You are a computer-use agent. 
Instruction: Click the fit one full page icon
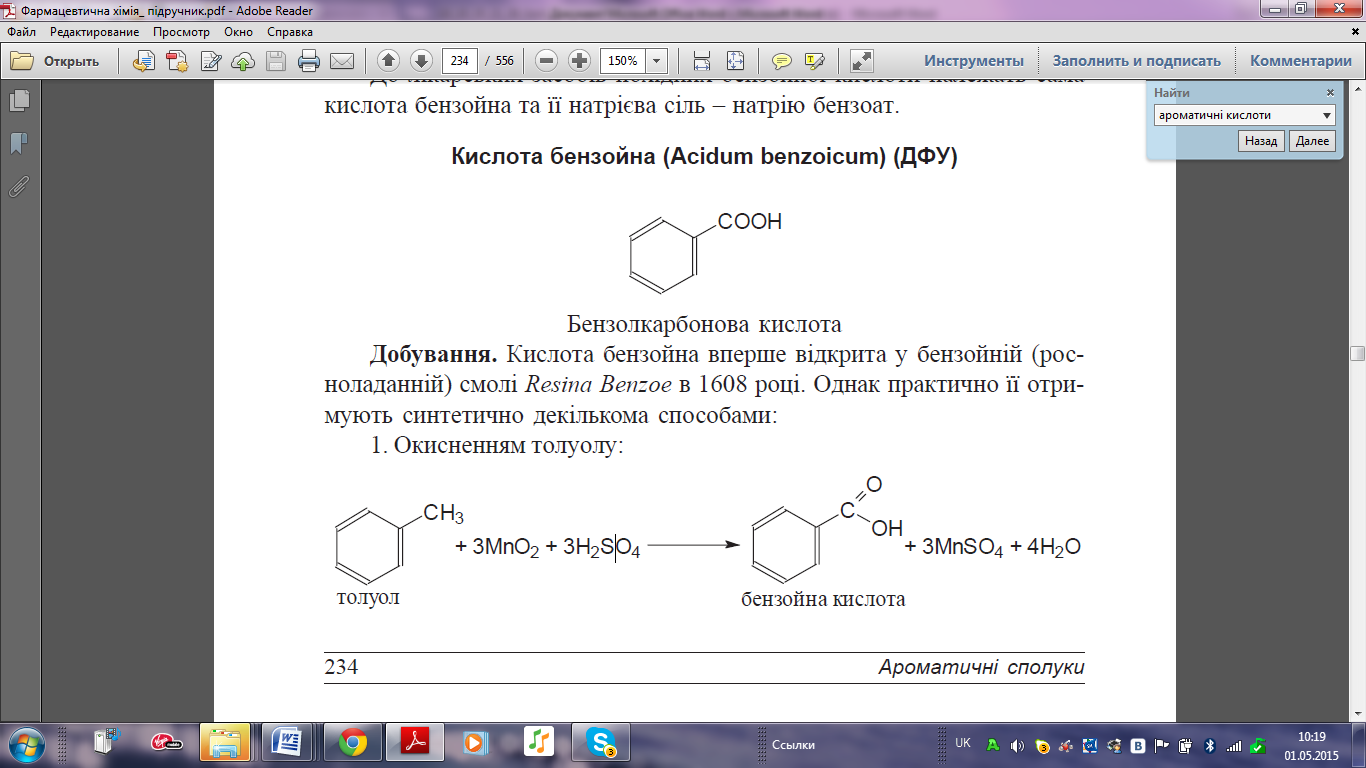(x=735, y=60)
